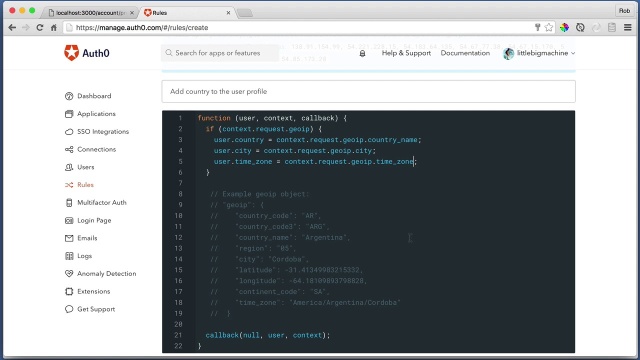Click the browser Home icon
The width and height of the screenshot is (640, 360).
click(53, 27)
